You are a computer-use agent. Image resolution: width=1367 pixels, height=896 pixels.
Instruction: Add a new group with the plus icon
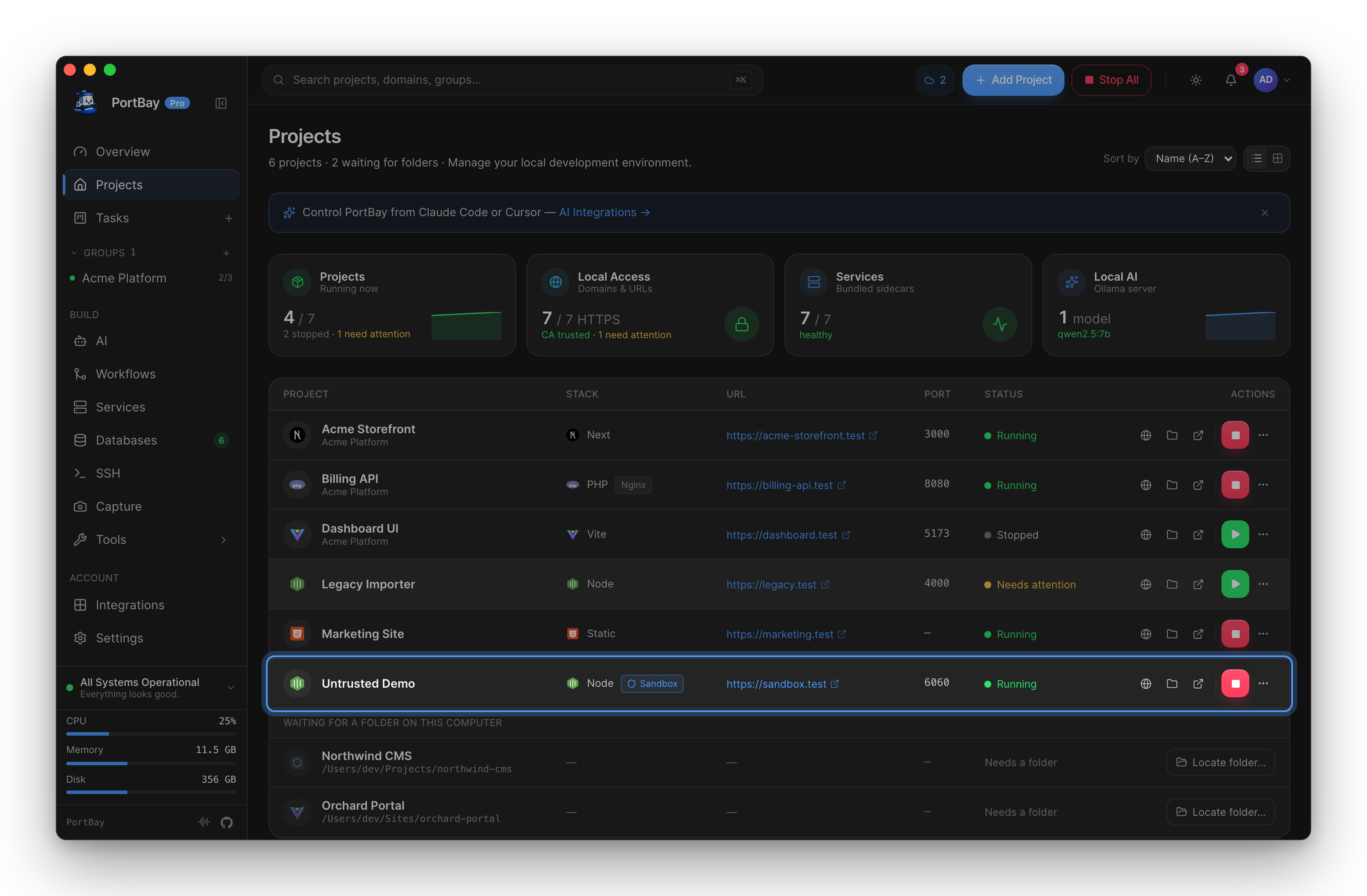(x=226, y=253)
